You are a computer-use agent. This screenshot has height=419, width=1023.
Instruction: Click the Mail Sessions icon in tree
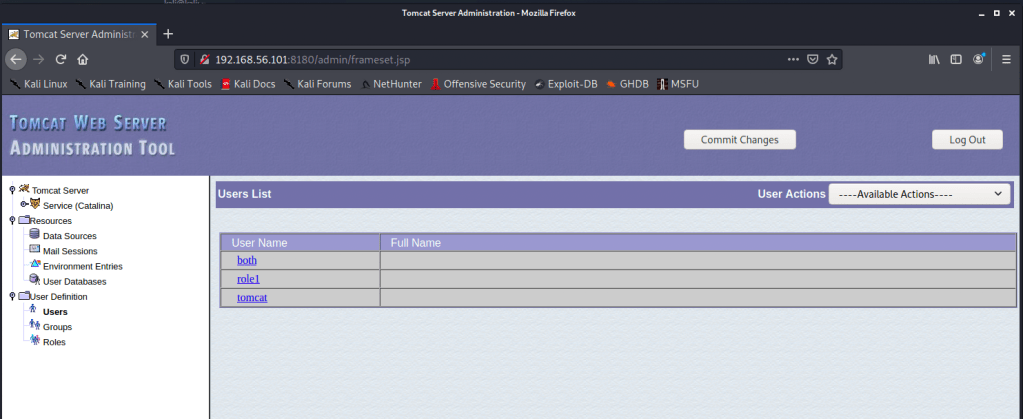tap(35, 250)
